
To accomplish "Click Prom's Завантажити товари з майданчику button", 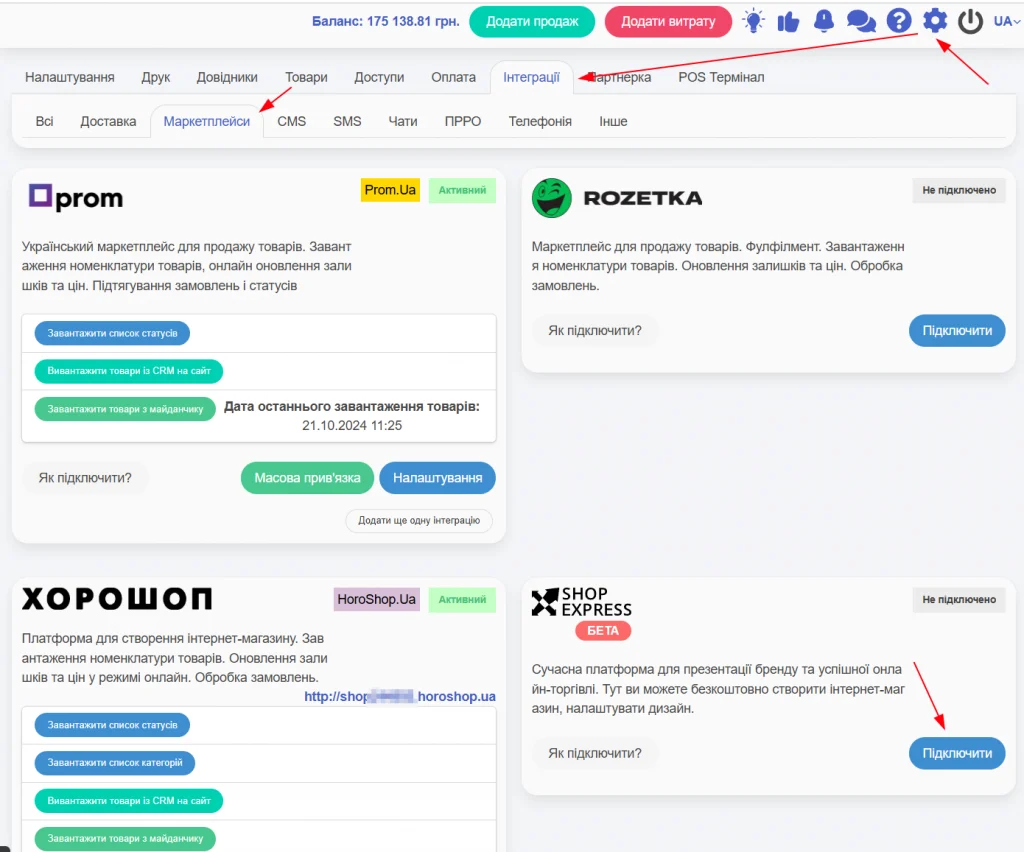I will click(x=125, y=409).
